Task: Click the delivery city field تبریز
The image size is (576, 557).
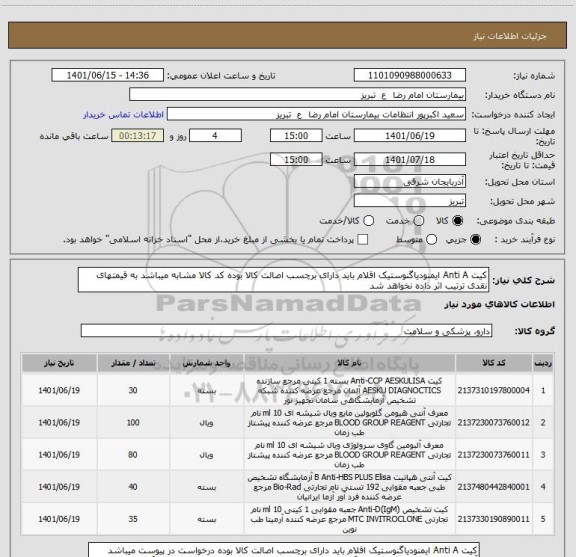Action: pyautogui.click(x=410, y=201)
